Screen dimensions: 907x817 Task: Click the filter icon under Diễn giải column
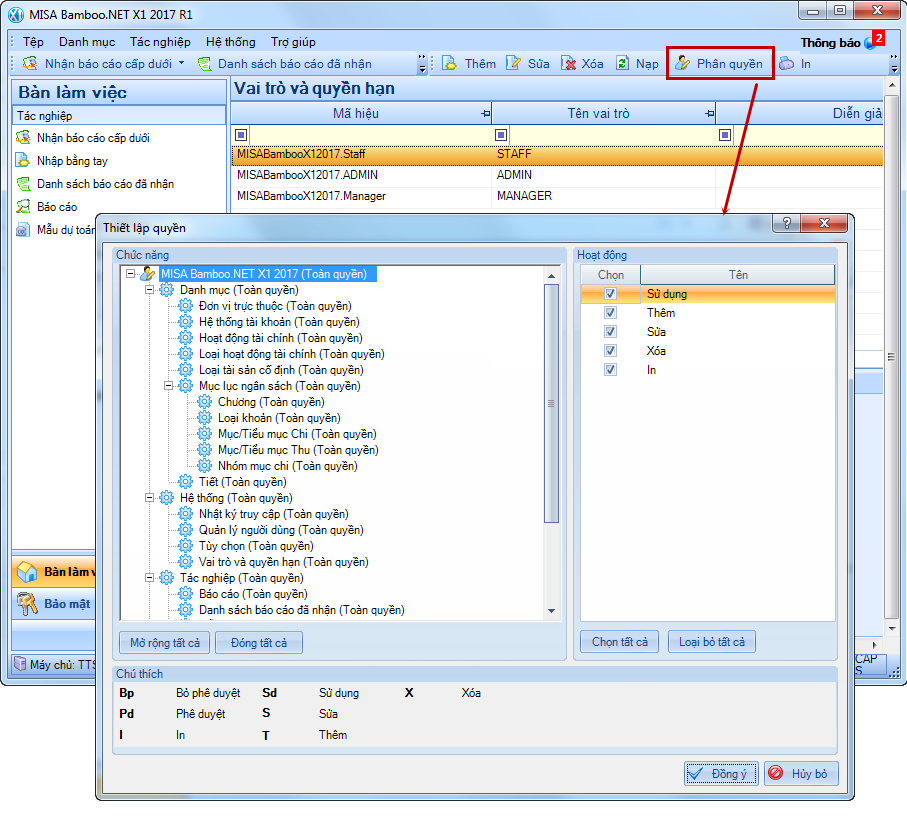coord(725,135)
